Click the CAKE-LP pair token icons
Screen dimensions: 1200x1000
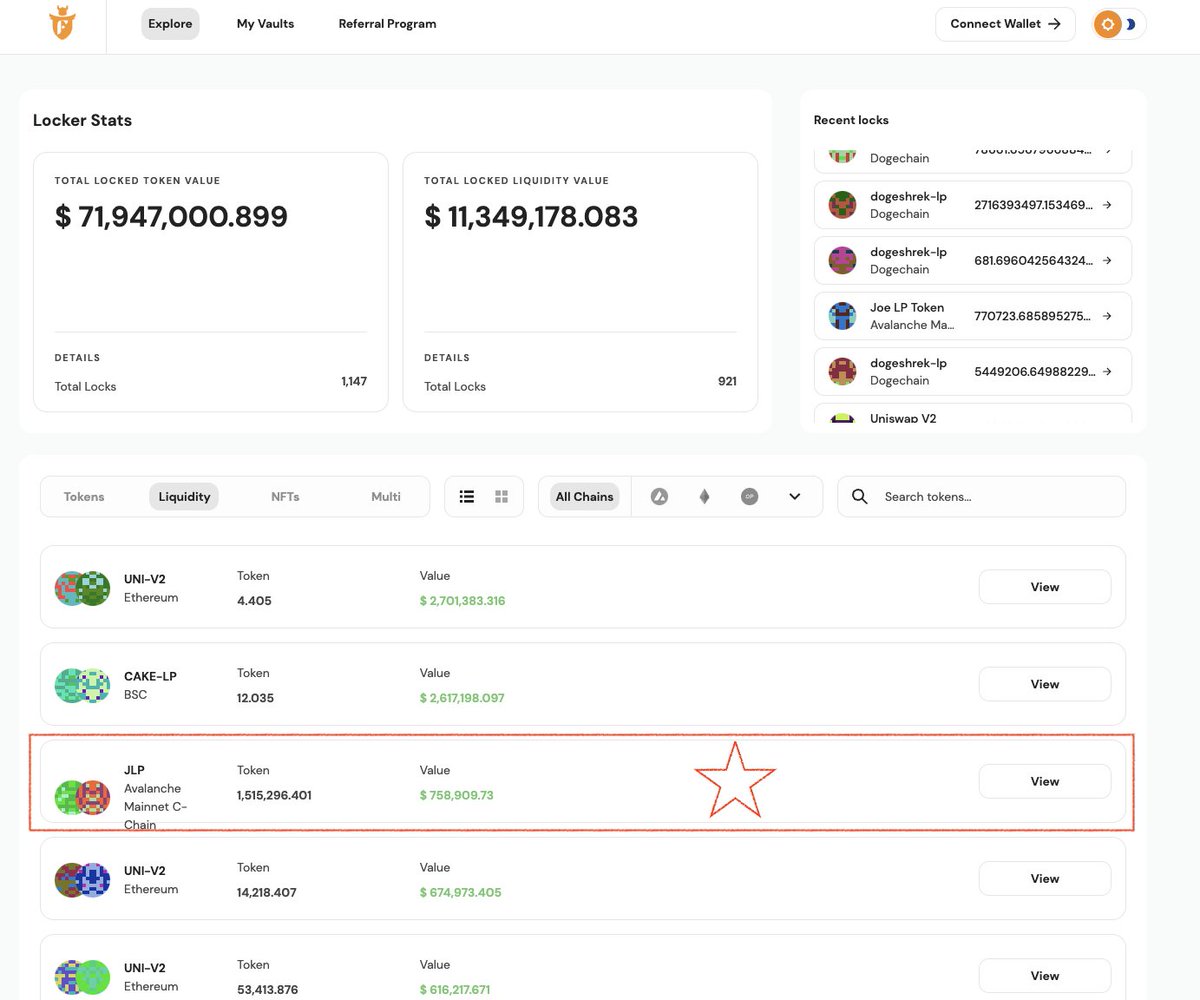82,685
